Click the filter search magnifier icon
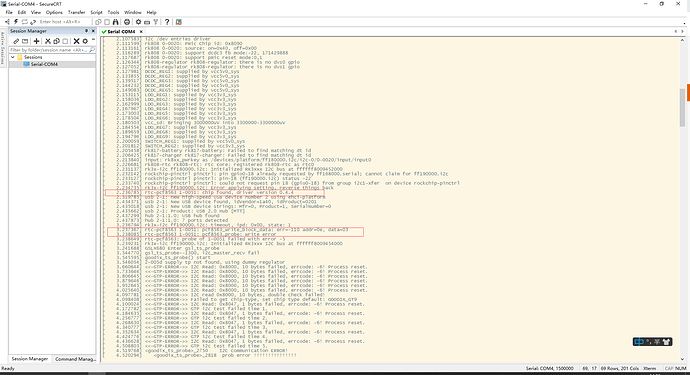This screenshot has height=375, width=690. (92, 50)
